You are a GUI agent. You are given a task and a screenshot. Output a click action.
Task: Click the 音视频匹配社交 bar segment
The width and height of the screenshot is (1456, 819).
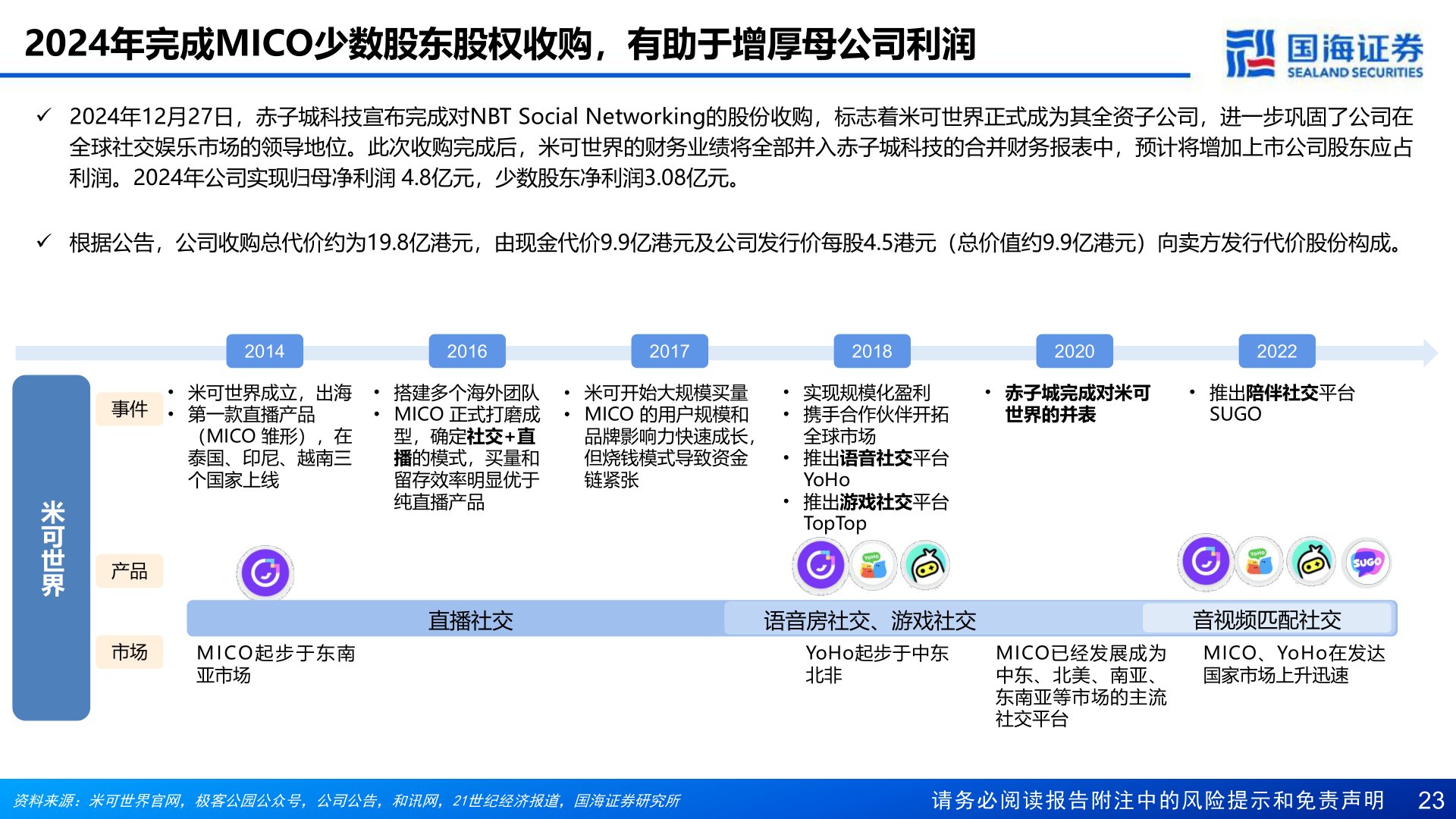pyautogui.click(x=1267, y=620)
